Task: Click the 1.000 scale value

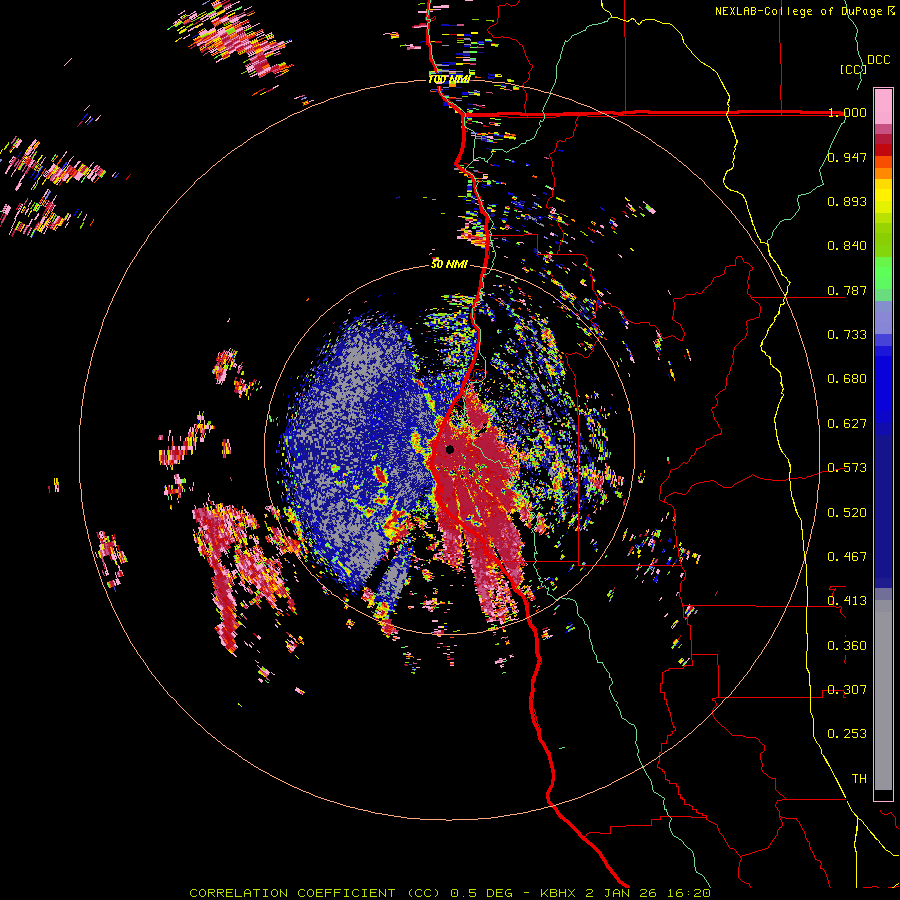Action: (847, 112)
